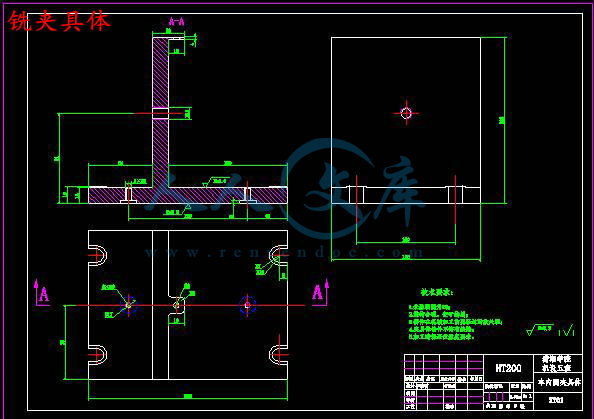Select the blue dashed circle on the left in plan view
Image resolution: width=594 pixels, height=419 pixels.
tap(128, 305)
